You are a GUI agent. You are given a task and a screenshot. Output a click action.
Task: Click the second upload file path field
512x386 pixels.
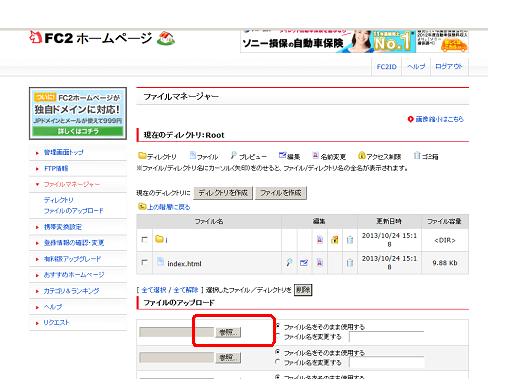176,358
